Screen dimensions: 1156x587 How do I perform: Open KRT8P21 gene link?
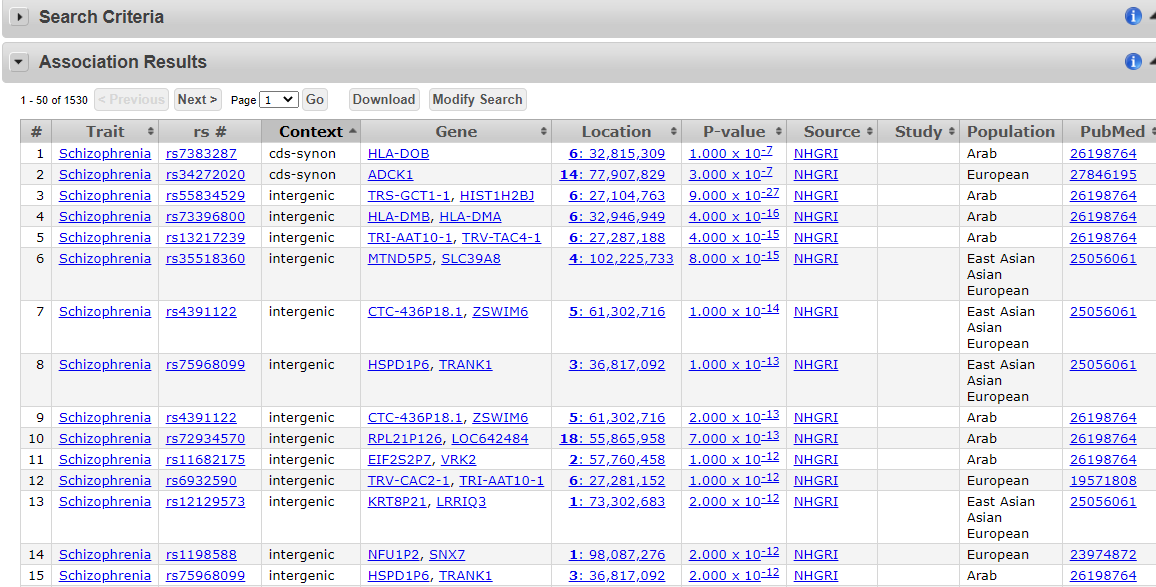(x=397, y=501)
